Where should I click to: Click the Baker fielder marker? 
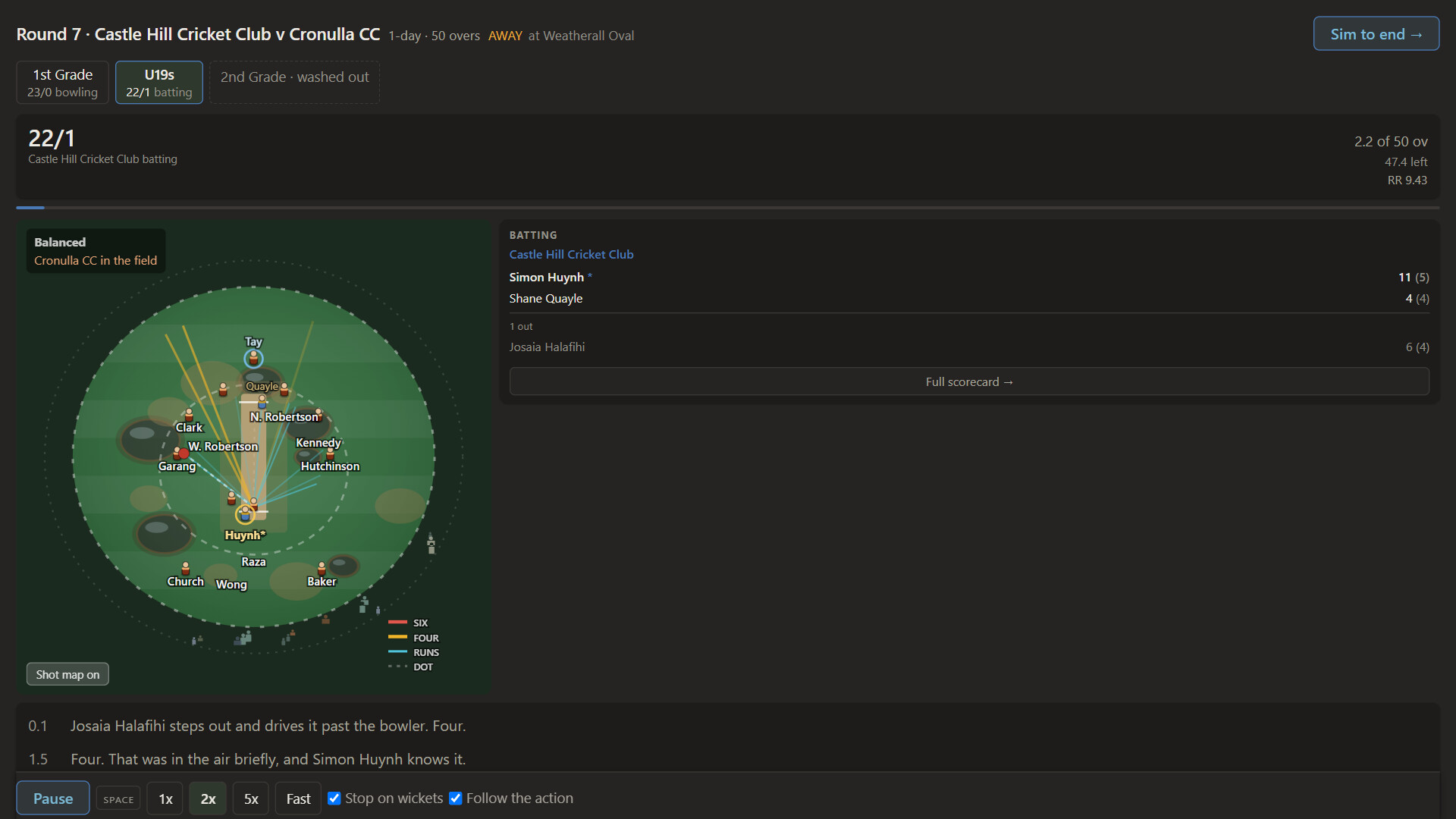322,568
